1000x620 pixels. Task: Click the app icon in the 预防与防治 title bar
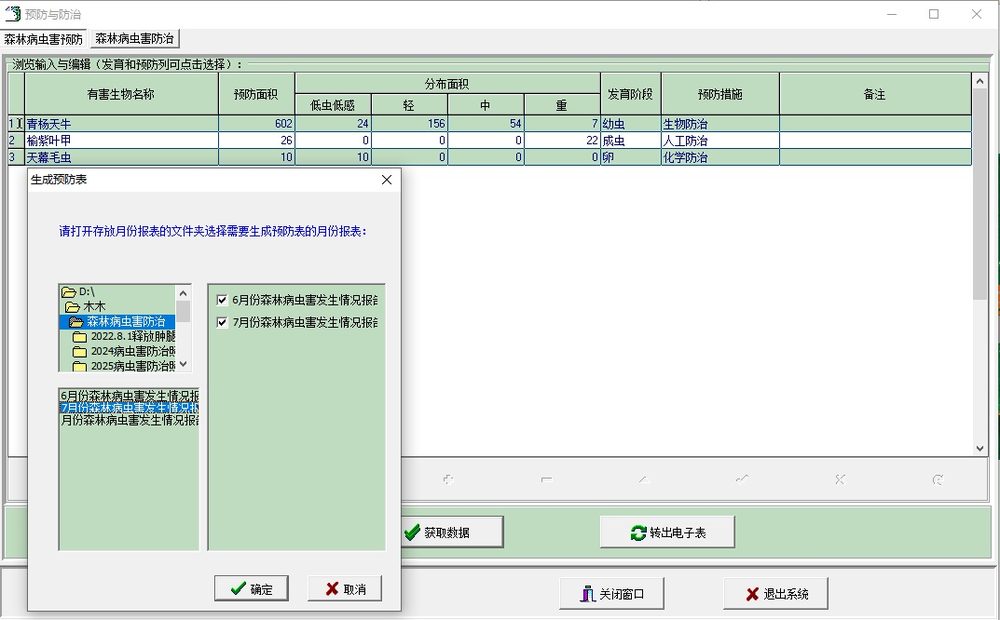(12, 13)
